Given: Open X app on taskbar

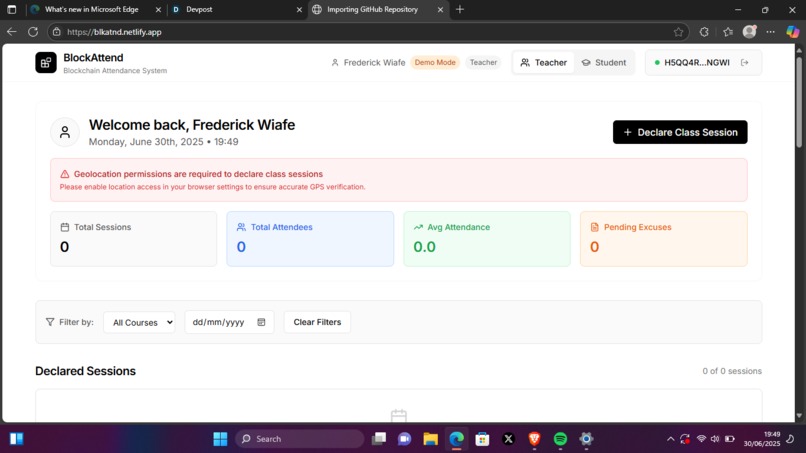Looking at the screenshot, I should tap(508, 439).
